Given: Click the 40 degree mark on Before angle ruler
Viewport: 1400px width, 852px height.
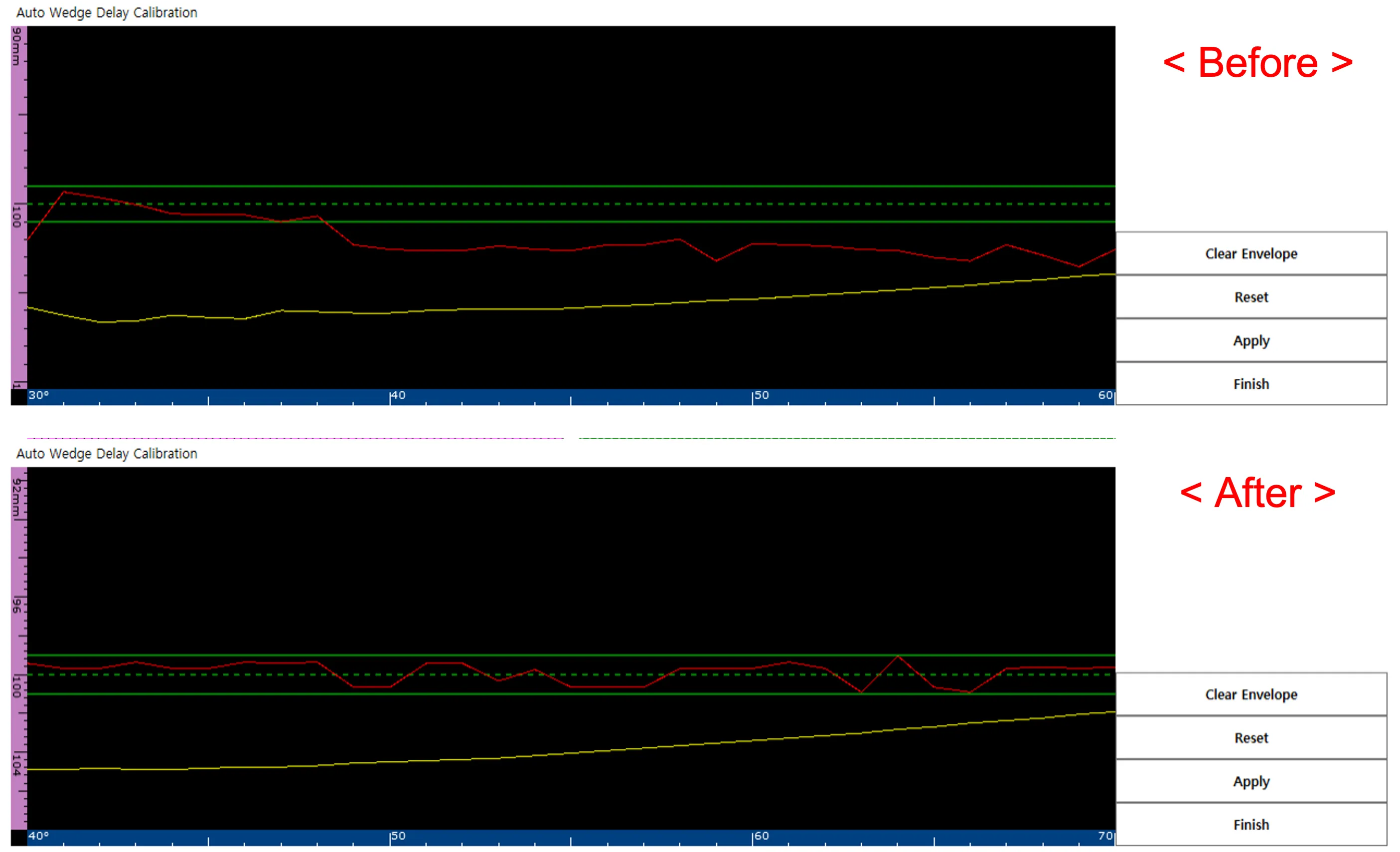Looking at the screenshot, I should tap(398, 395).
